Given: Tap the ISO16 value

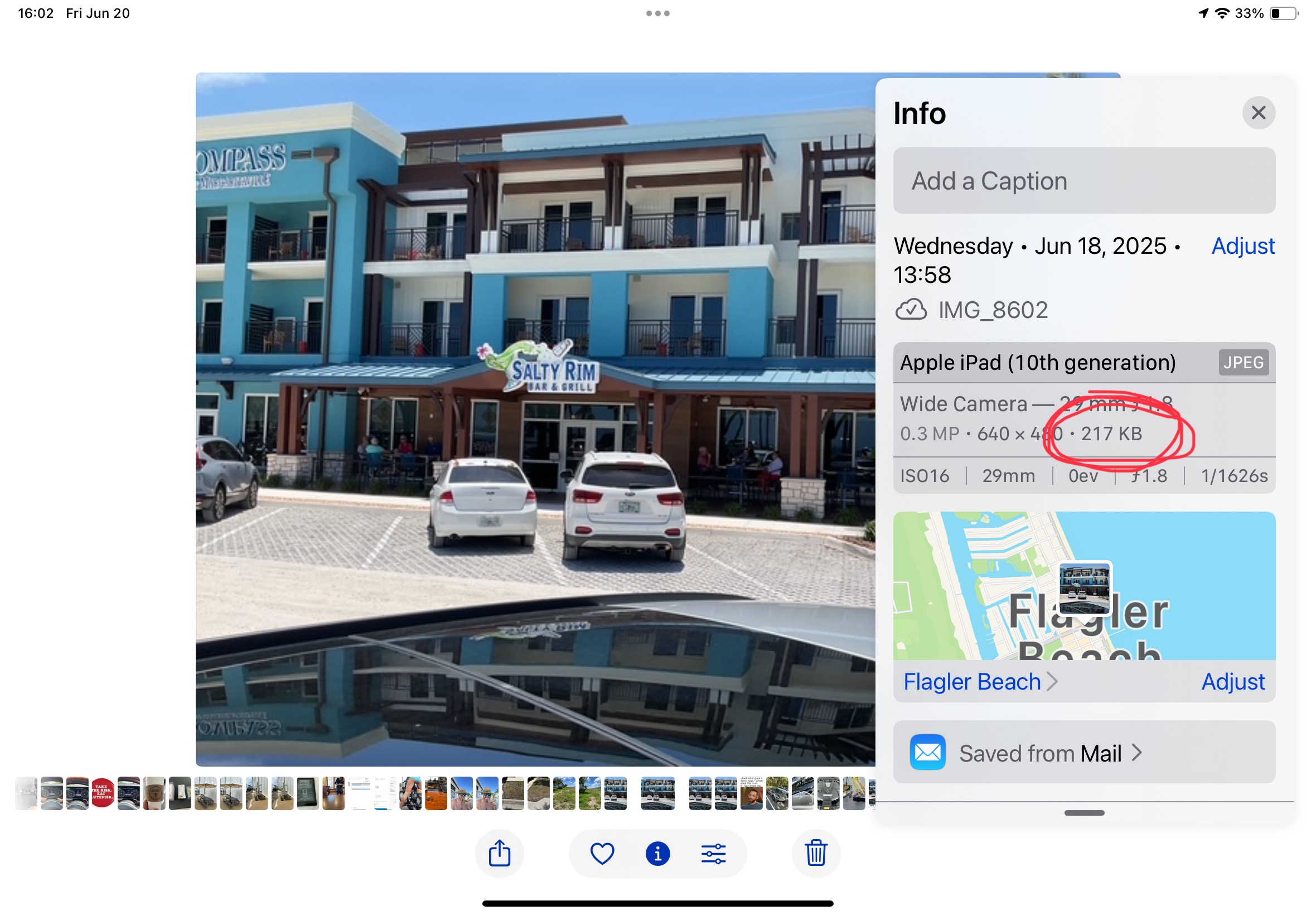Looking at the screenshot, I should tap(924, 476).
